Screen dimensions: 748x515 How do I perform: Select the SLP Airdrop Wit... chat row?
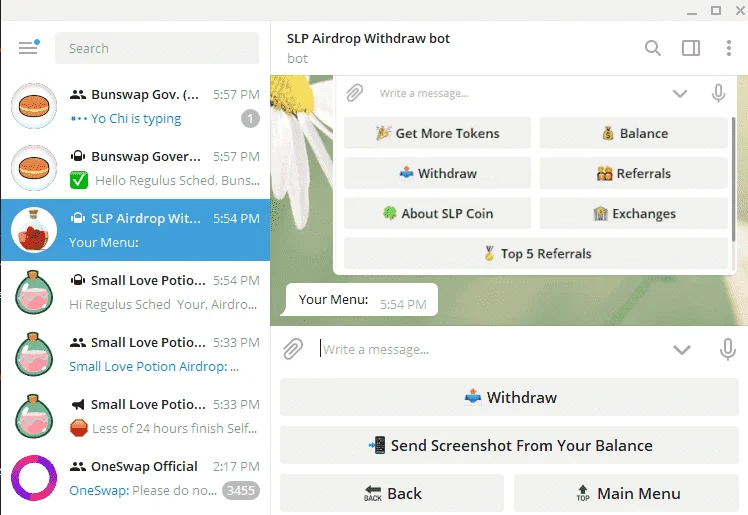coord(135,230)
